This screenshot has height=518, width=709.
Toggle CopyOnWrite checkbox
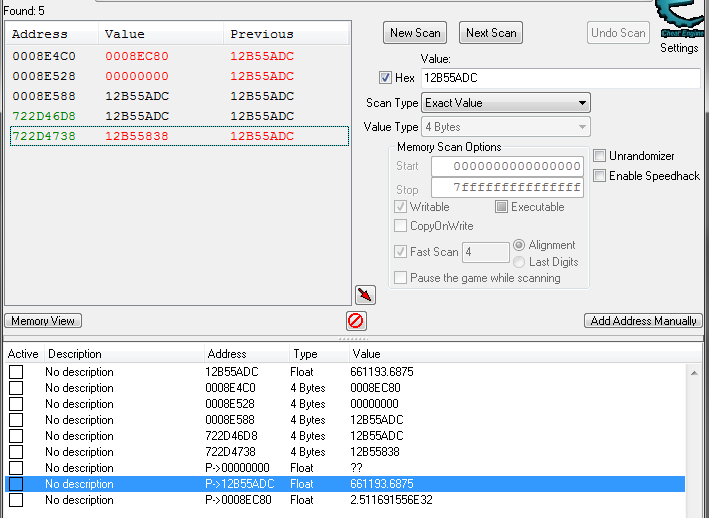(401, 226)
